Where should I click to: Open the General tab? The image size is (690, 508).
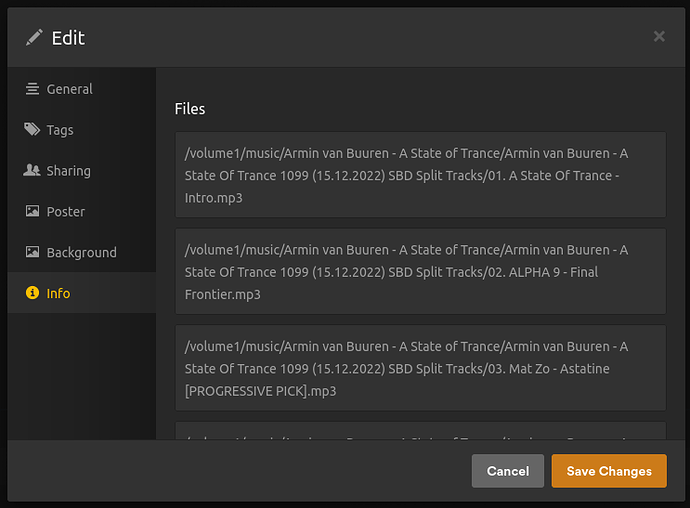point(69,89)
